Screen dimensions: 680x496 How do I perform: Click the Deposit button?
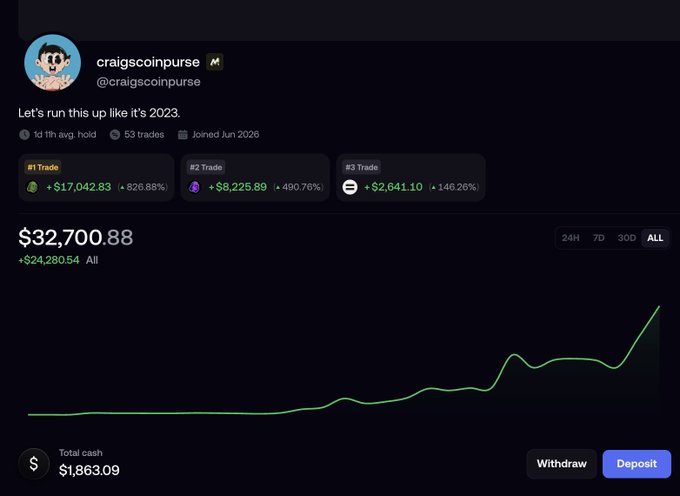pos(637,463)
